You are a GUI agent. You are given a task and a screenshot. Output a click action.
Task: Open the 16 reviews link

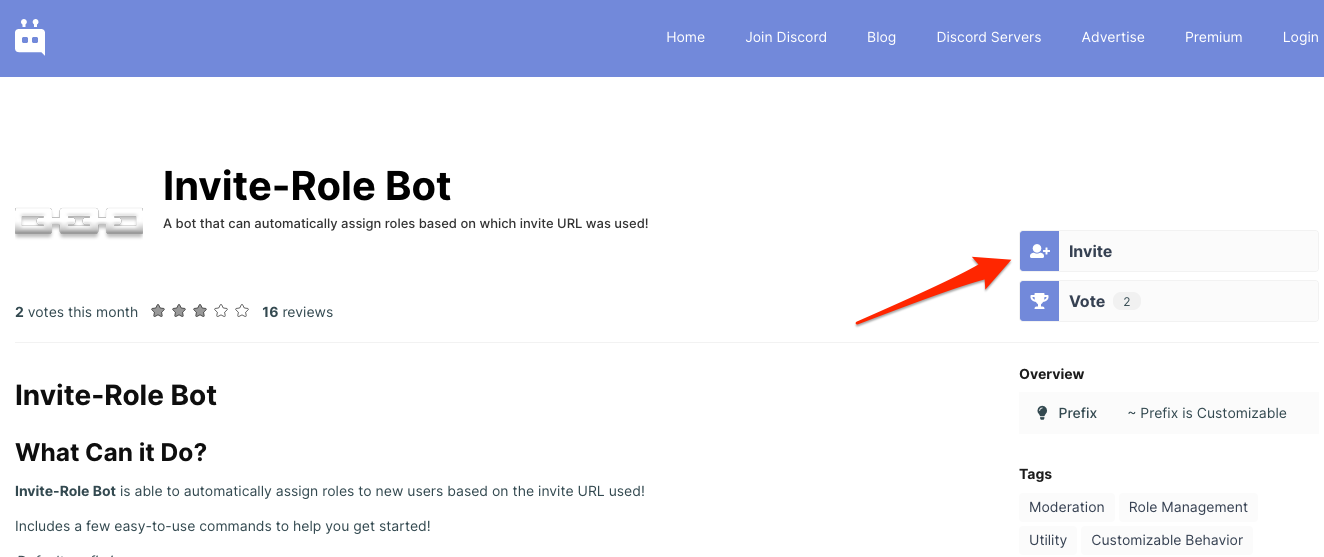click(297, 312)
